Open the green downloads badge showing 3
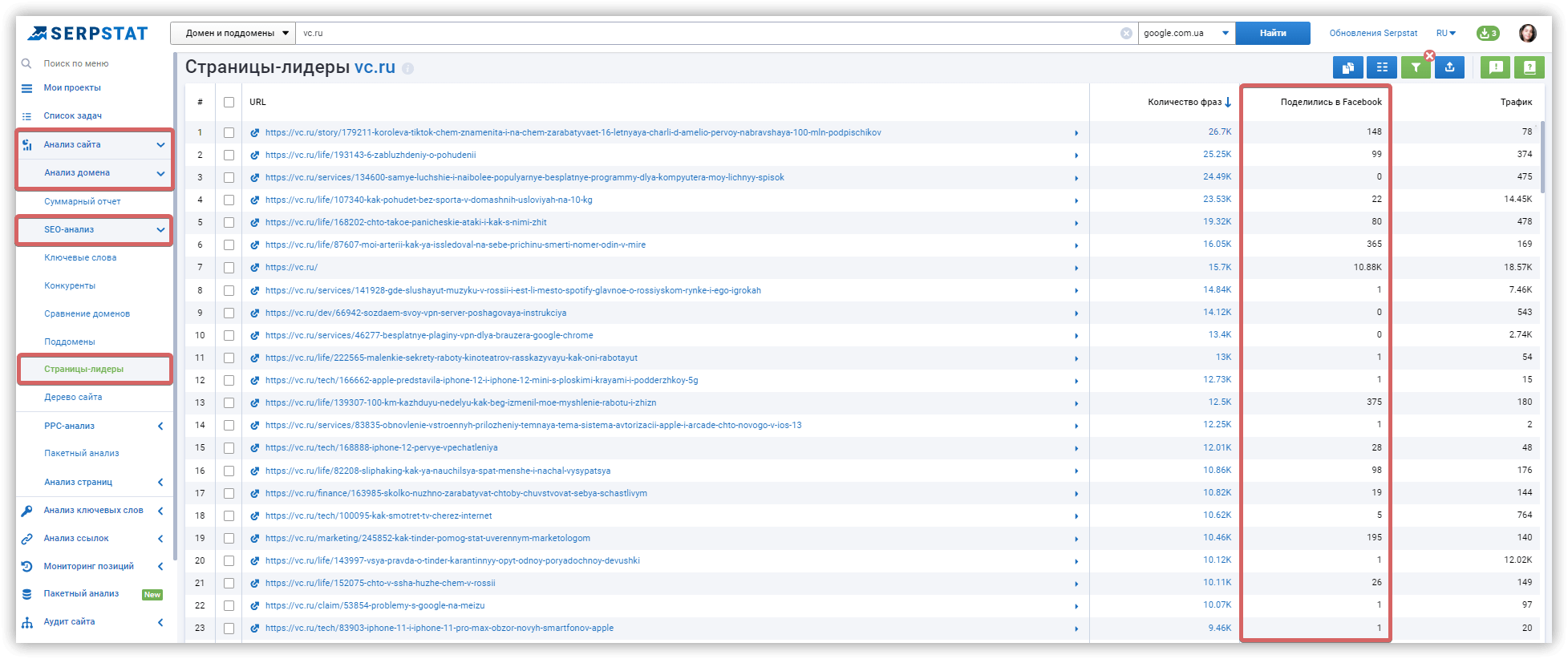Image resolution: width=1568 pixels, height=659 pixels. [x=1488, y=33]
